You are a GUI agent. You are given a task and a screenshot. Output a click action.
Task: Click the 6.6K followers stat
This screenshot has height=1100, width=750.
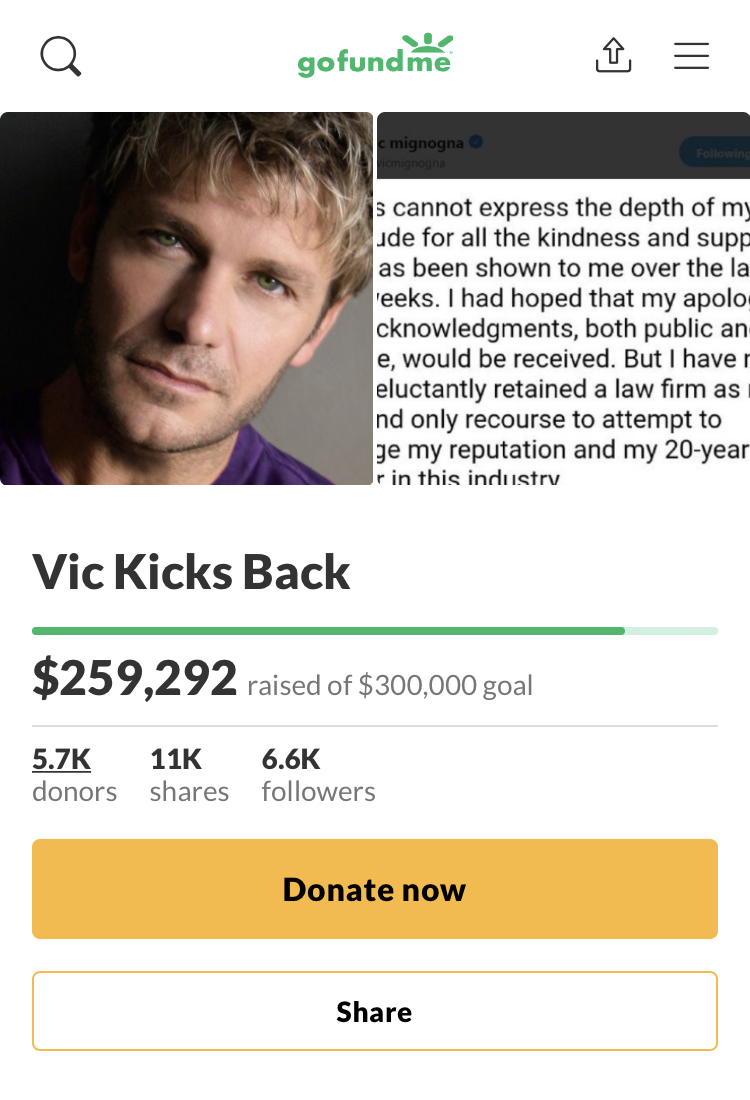pyautogui.click(x=319, y=774)
